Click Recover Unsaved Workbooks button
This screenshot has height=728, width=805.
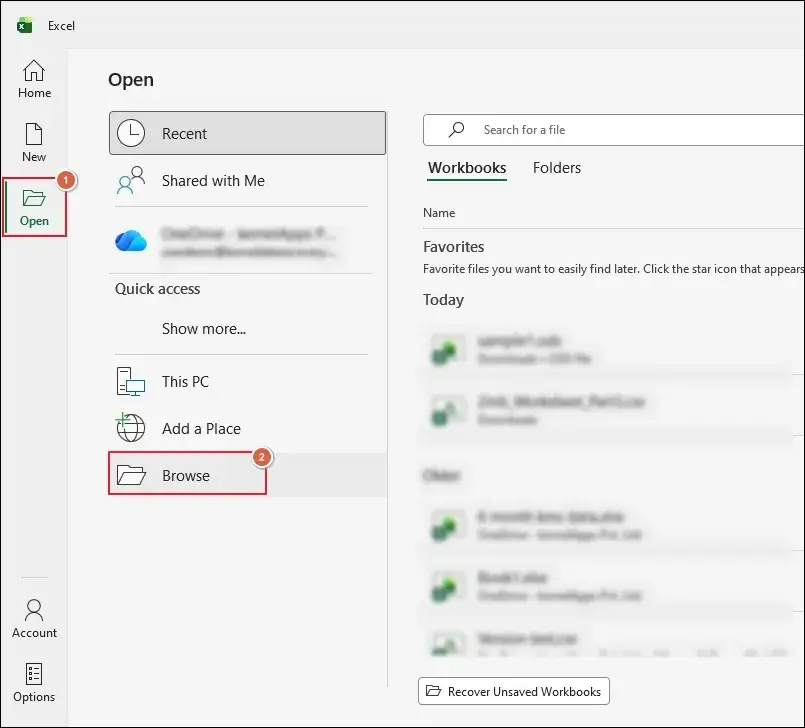point(514,691)
